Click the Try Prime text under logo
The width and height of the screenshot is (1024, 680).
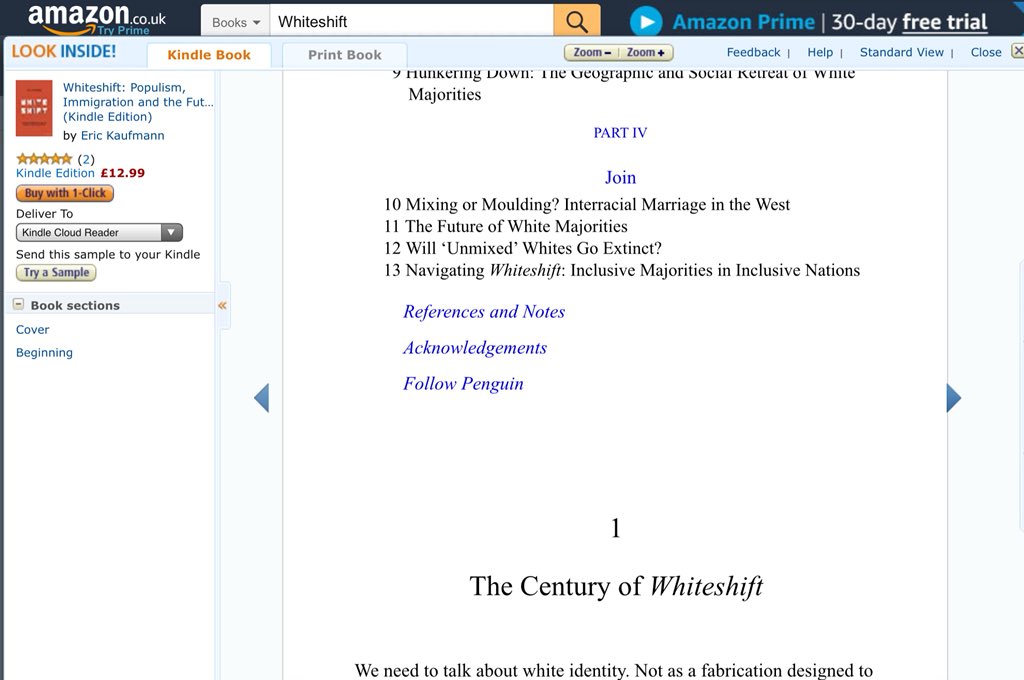pos(123,31)
